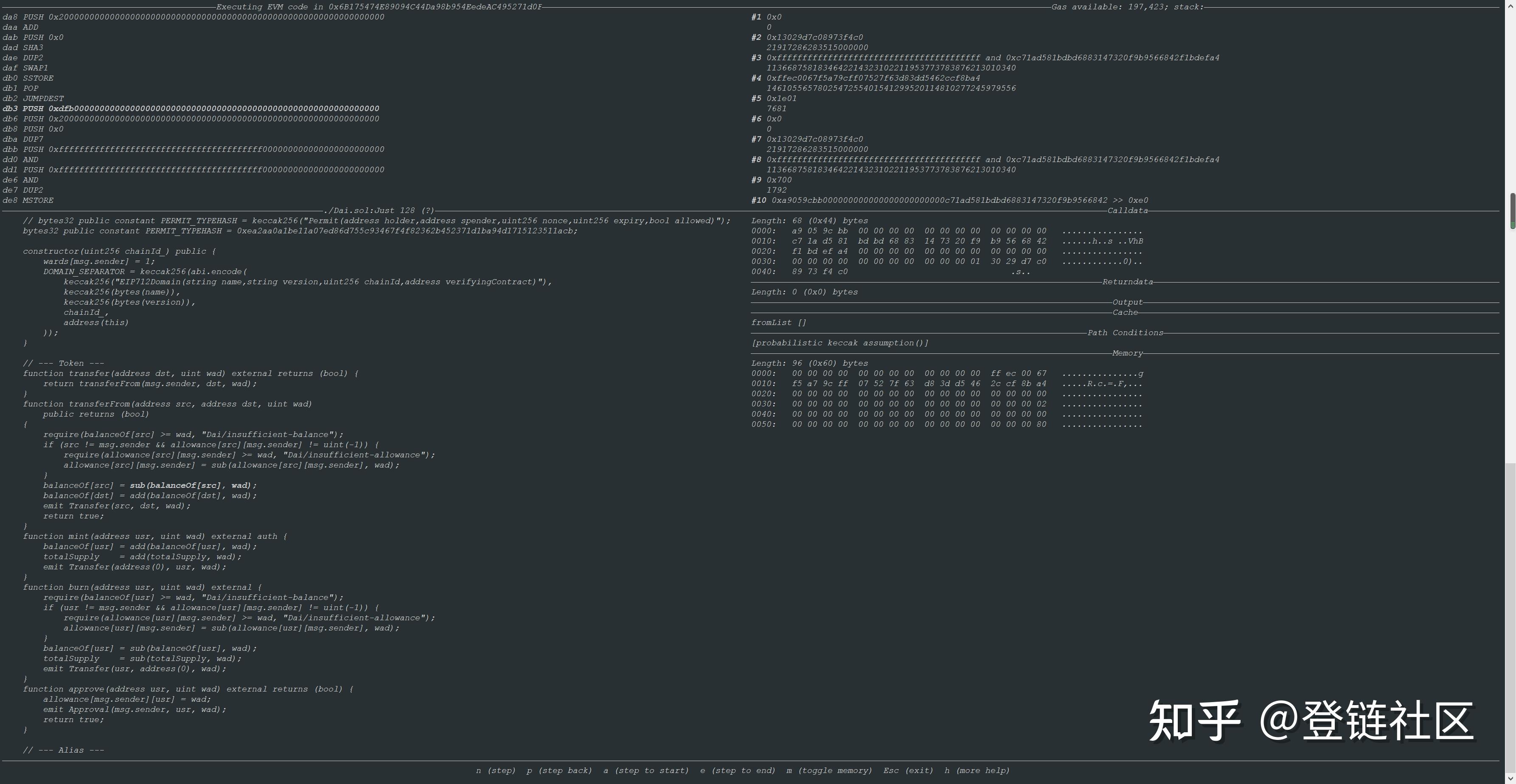Click 'totalSupply = sub(totalSupply, wad);' line
This screenshot has width=1516, height=784.
pos(143,659)
